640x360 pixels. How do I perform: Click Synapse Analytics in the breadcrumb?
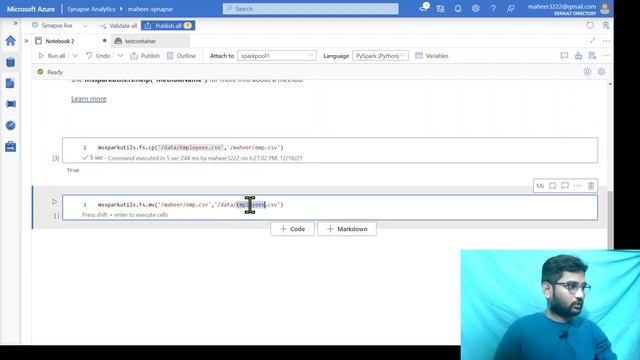[91, 9]
